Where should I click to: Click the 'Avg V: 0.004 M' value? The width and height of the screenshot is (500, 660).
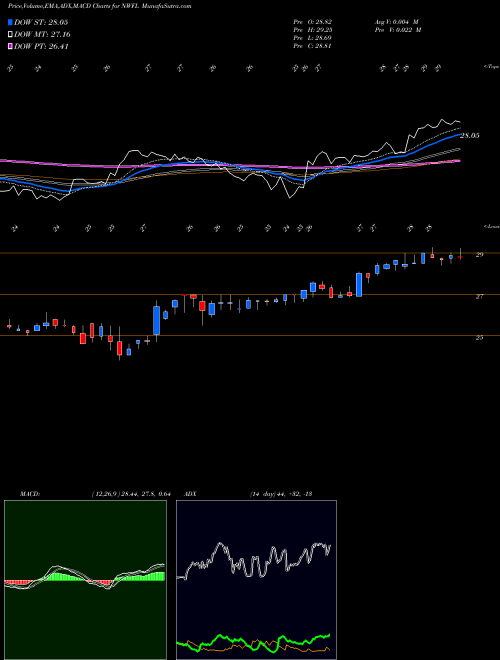pos(396,22)
